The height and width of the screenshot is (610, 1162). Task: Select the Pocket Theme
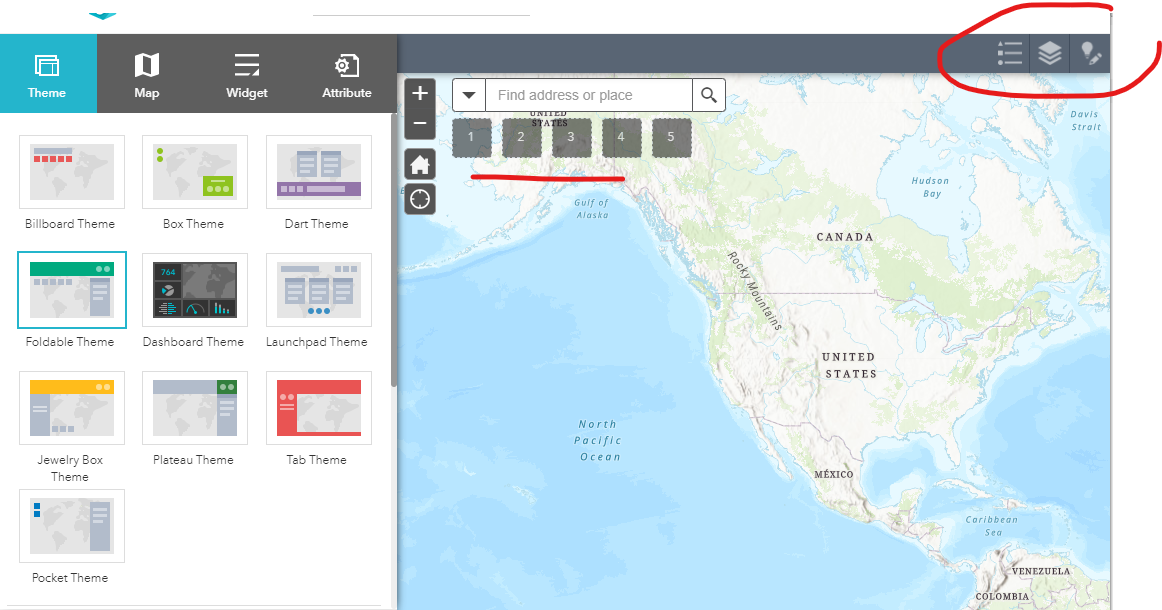(x=71, y=526)
